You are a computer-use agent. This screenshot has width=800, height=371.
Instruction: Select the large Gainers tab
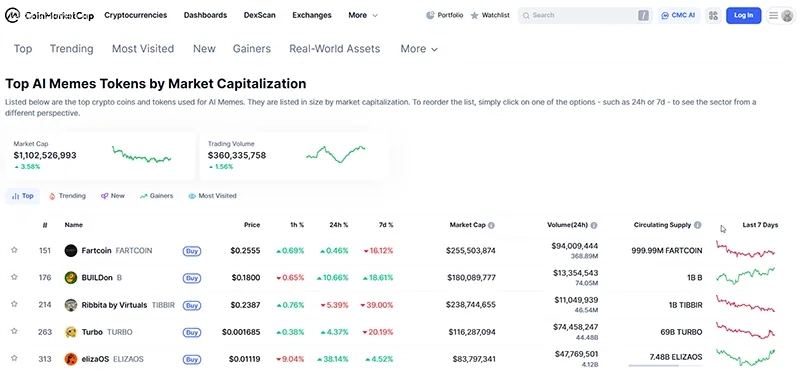[x=252, y=49]
